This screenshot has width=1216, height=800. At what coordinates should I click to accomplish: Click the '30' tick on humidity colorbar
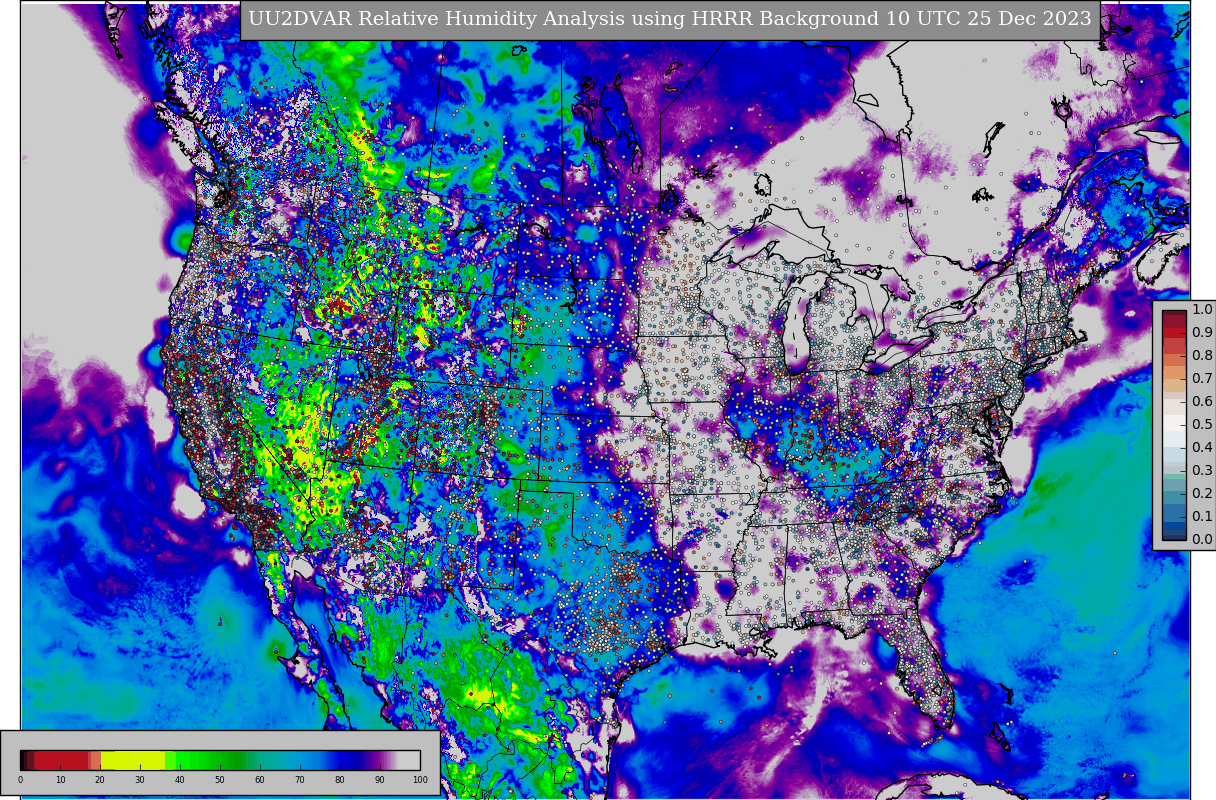click(x=140, y=779)
